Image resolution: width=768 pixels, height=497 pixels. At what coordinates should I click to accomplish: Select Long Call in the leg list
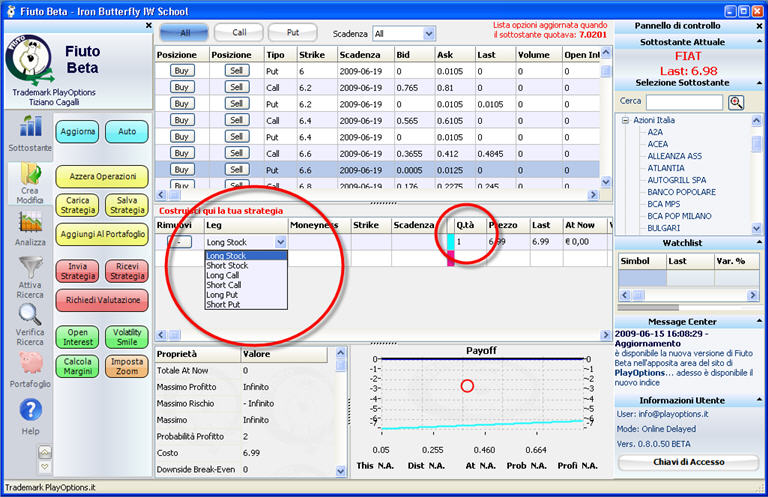246,275
